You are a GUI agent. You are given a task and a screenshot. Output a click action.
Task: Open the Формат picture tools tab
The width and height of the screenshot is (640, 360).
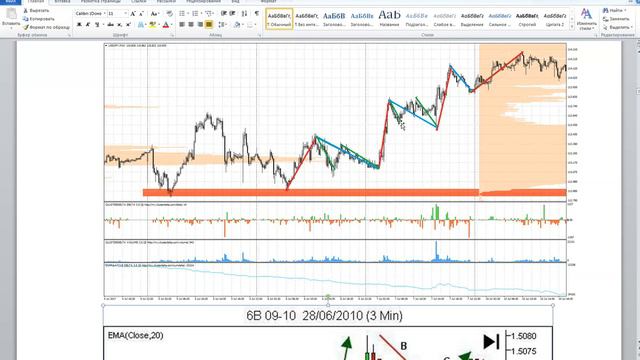(268, 2)
